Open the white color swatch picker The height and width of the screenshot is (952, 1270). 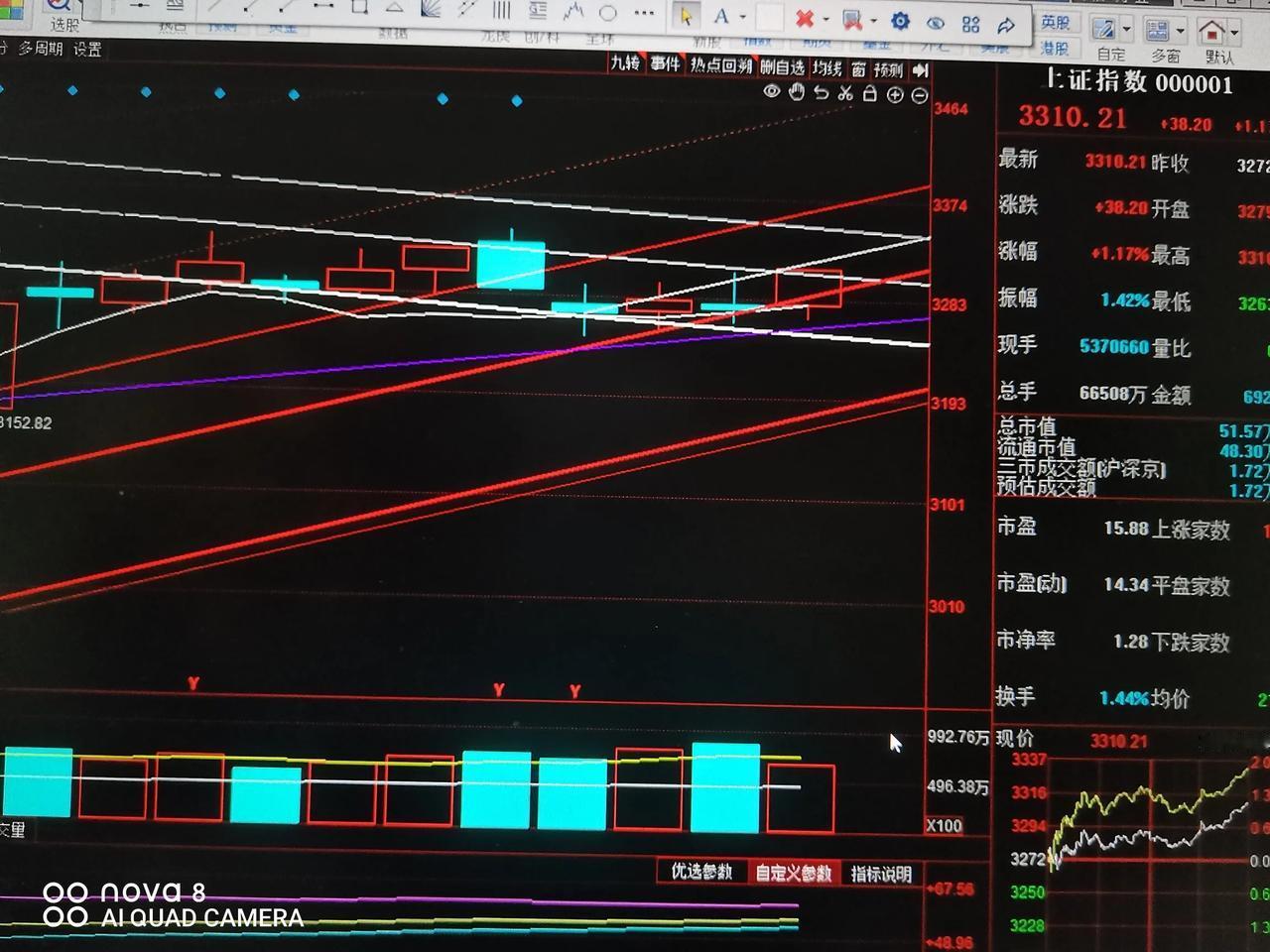click(x=770, y=17)
